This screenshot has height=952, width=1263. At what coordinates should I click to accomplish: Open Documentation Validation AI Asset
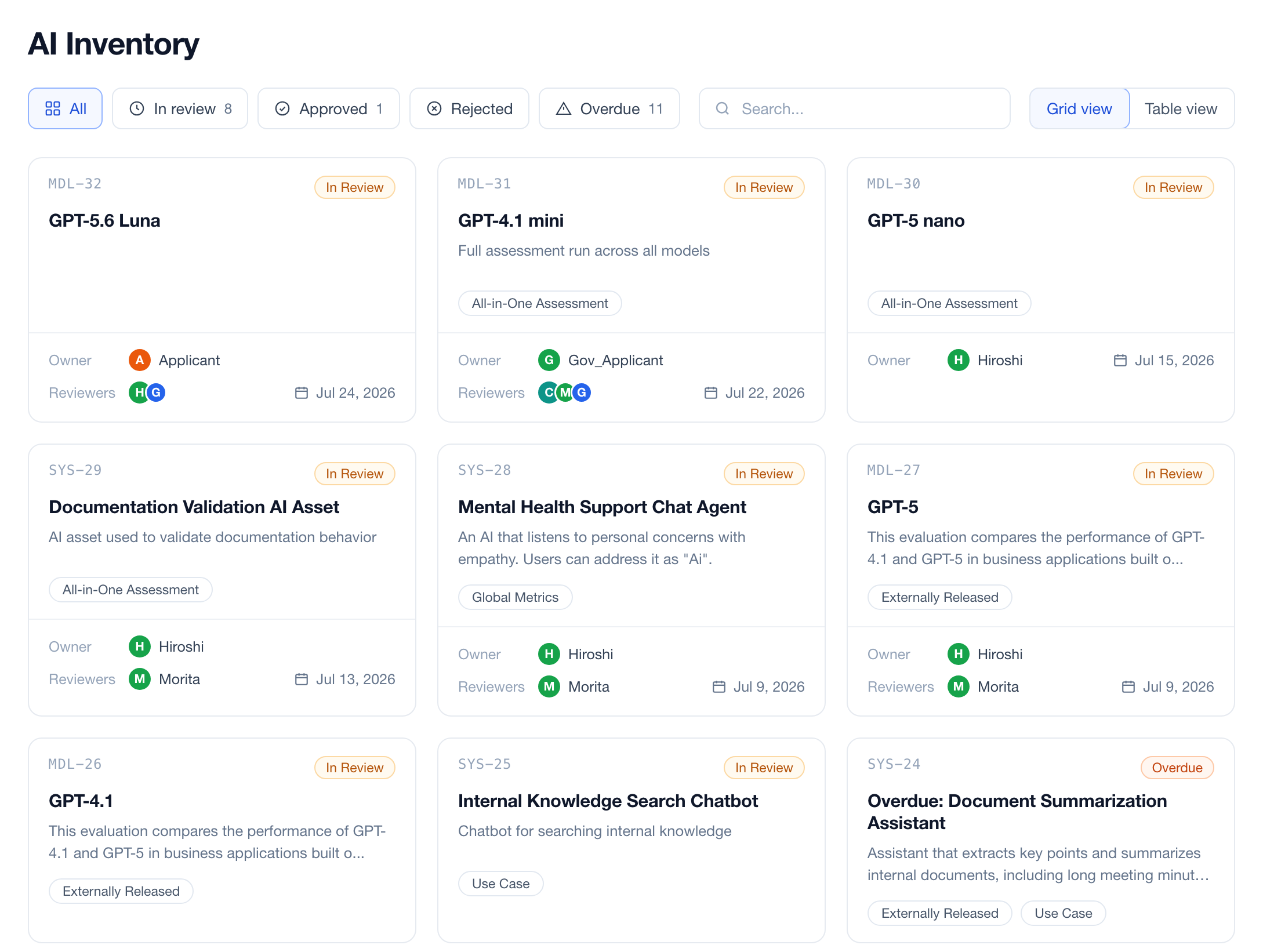pos(194,507)
